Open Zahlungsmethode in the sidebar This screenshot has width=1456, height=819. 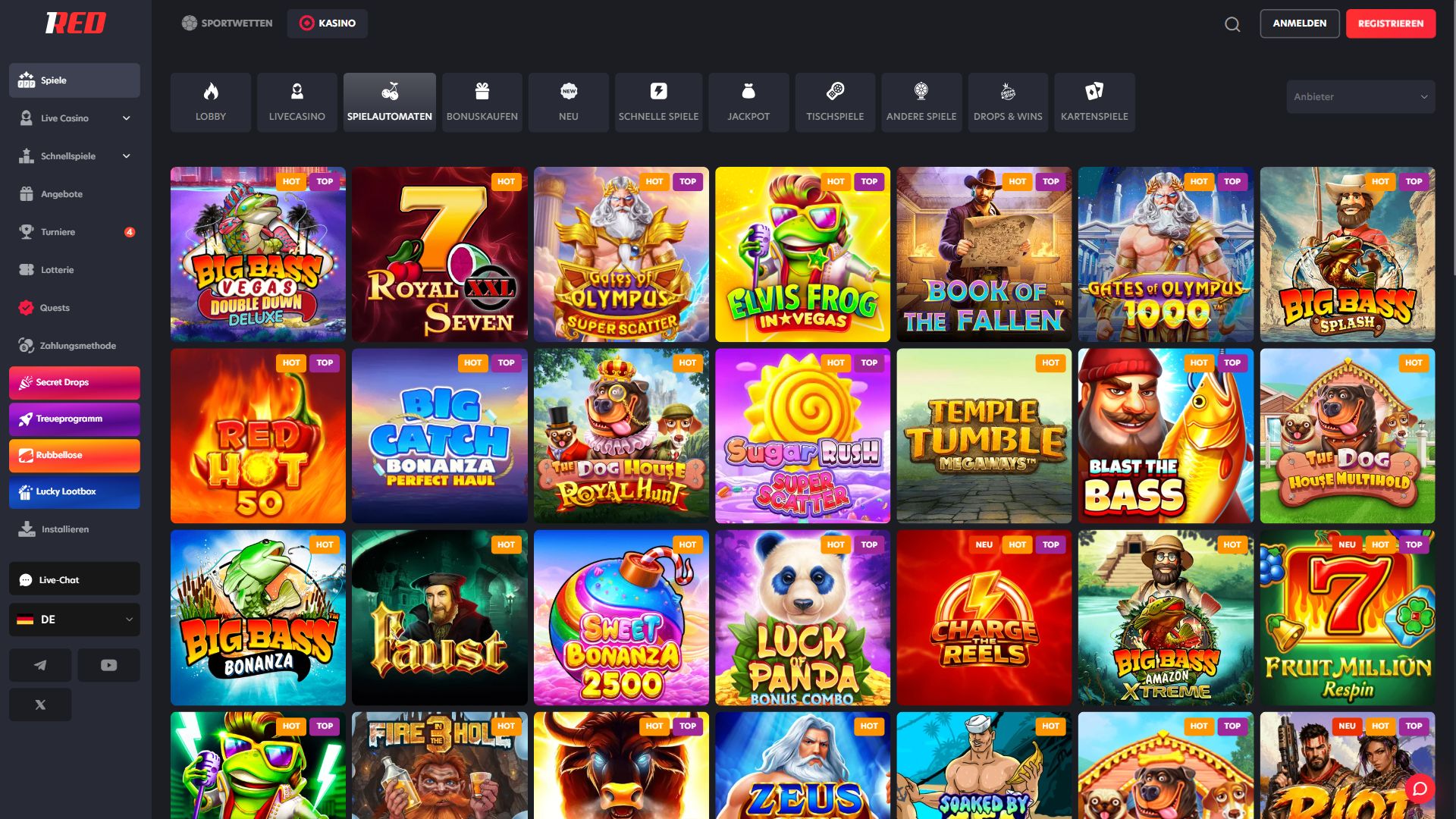click(74, 346)
